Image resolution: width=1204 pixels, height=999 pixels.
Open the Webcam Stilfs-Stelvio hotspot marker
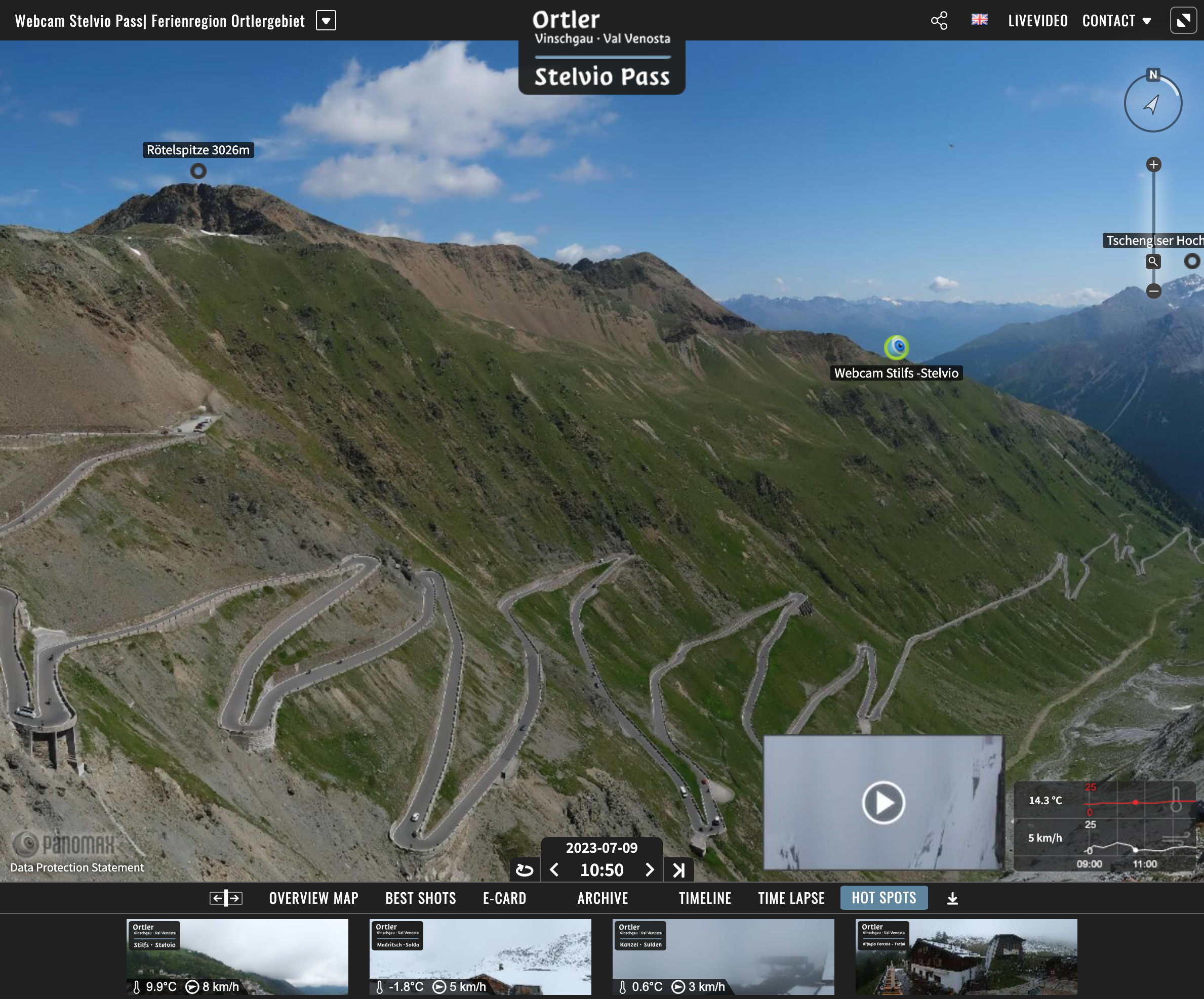(x=897, y=347)
